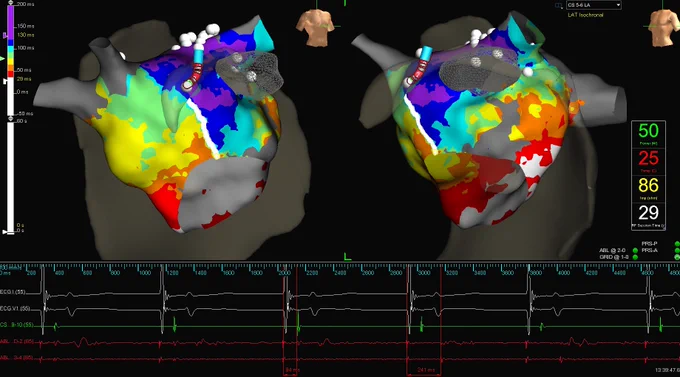Click the 0 s timeline bar handle

6,232
